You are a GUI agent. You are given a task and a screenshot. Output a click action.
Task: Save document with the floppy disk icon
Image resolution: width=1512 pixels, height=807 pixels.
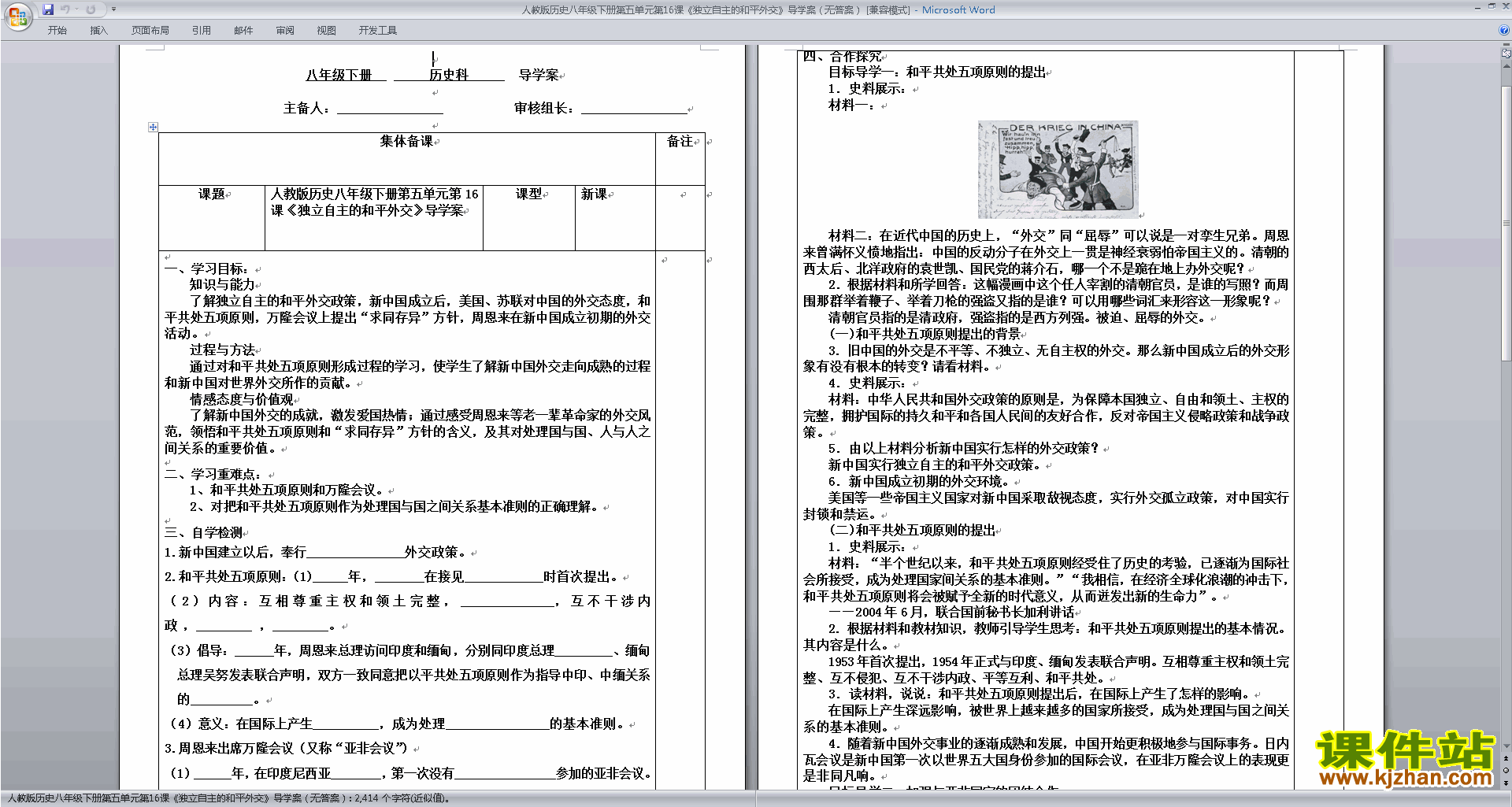coord(48,9)
